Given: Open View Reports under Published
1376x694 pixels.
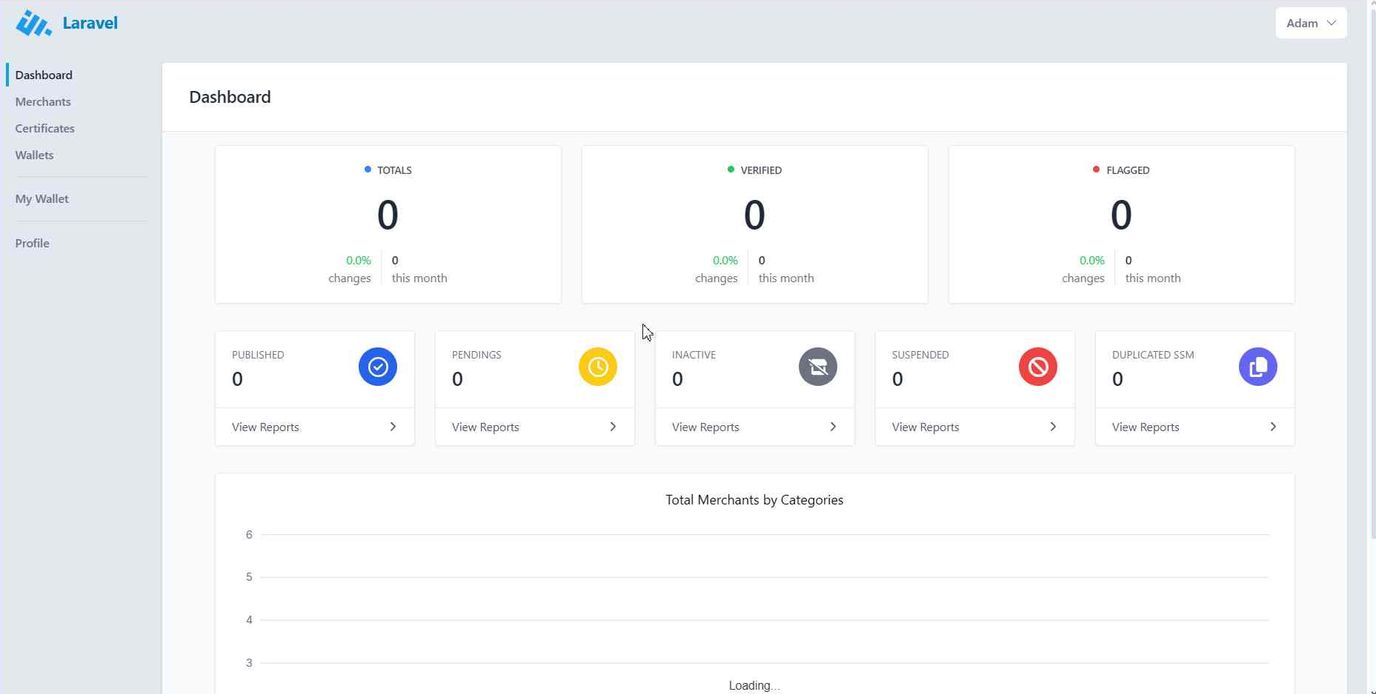Looking at the screenshot, I should [265, 427].
